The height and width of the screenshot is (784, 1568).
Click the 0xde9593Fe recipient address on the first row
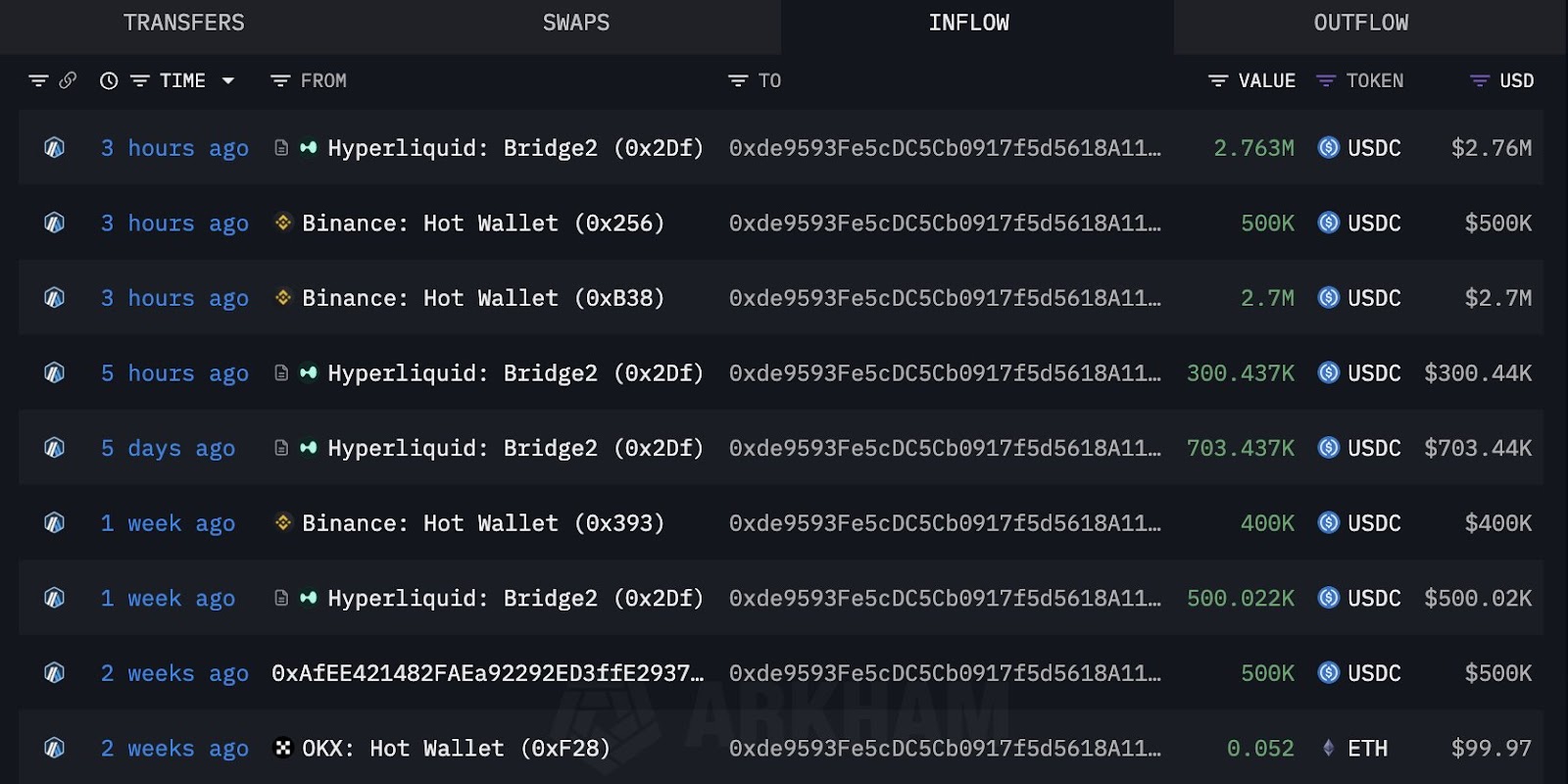944,148
